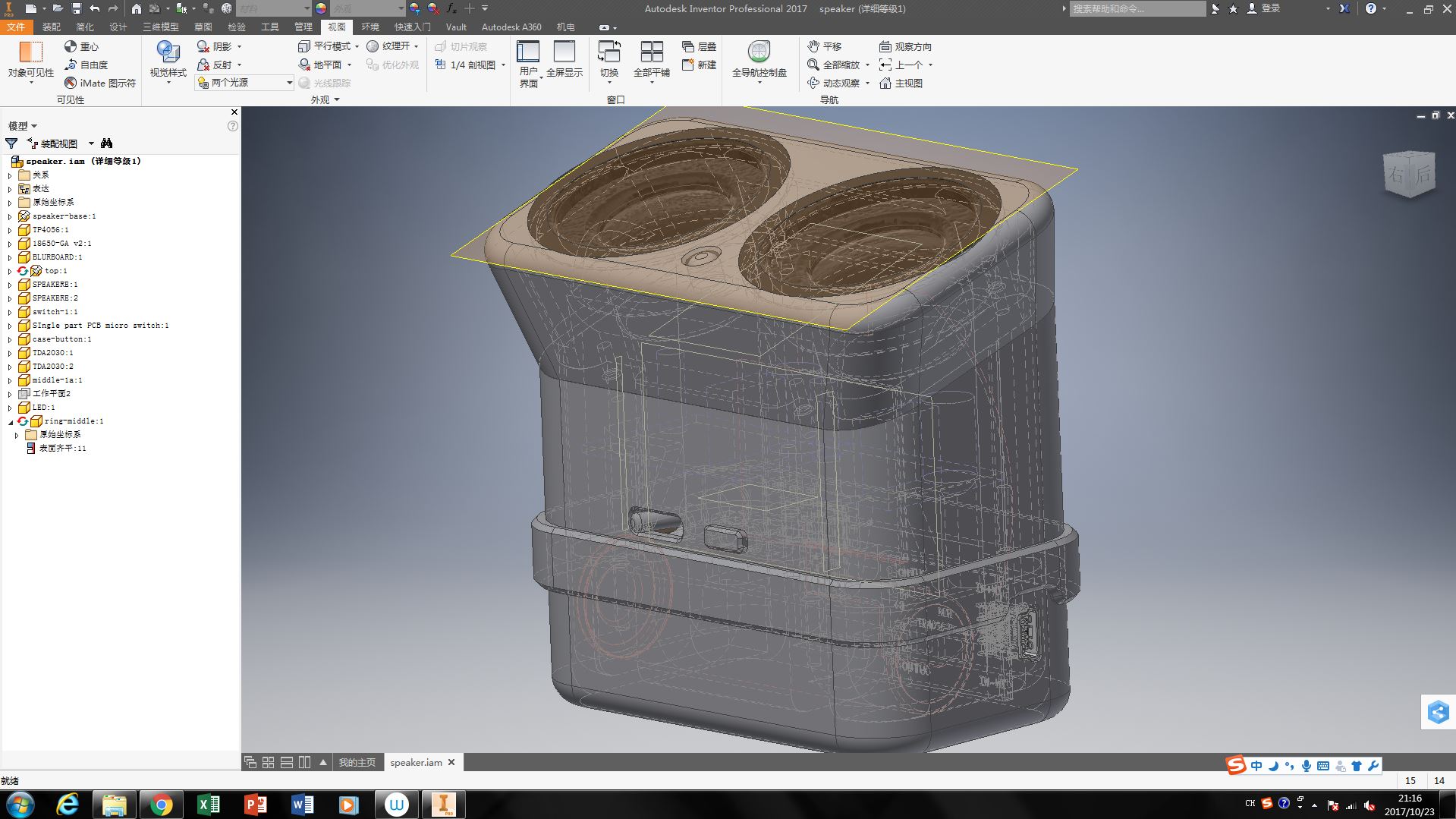Click the Undo arrow in quick access toolbar
This screenshot has height=819, width=1456.
(x=94, y=8)
